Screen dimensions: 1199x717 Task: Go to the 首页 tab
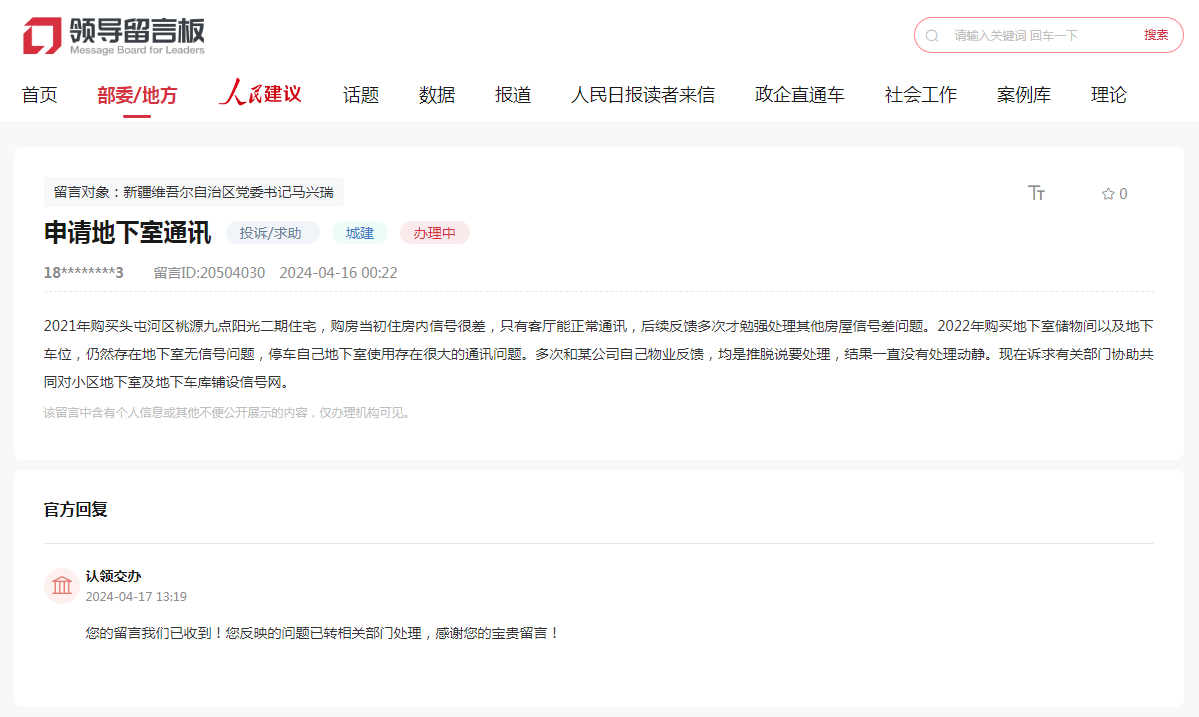coord(40,95)
